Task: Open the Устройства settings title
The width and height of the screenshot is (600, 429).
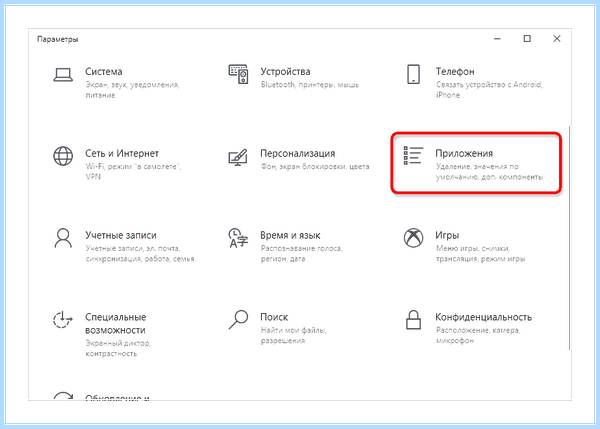Action: click(285, 72)
